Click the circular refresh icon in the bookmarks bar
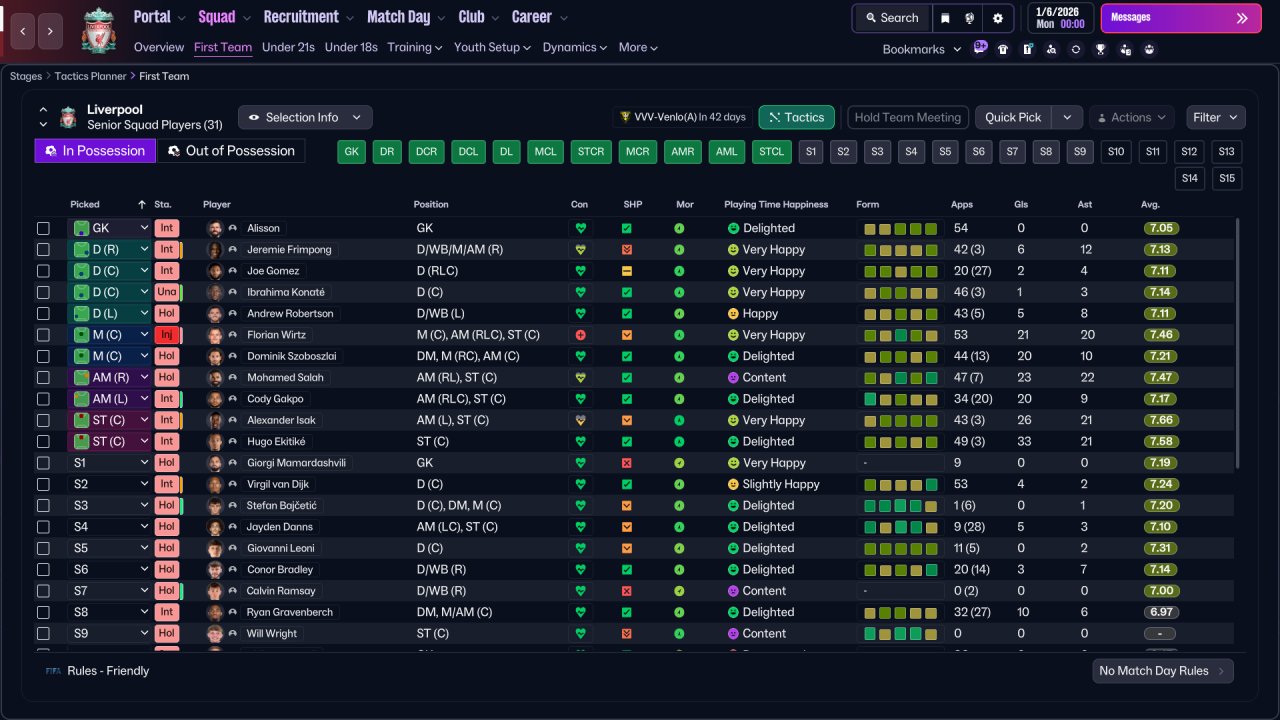Viewport: 1280px width, 720px height. pyautogui.click(x=1076, y=49)
